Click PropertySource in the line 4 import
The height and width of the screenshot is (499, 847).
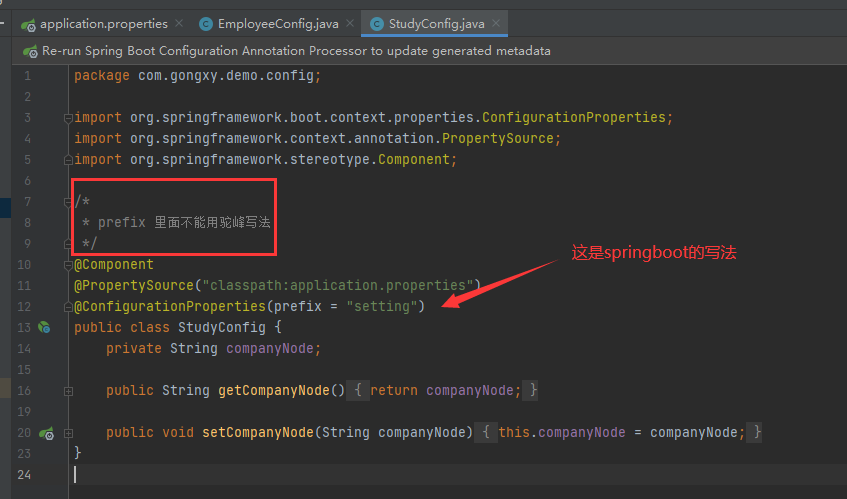coord(498,139)
